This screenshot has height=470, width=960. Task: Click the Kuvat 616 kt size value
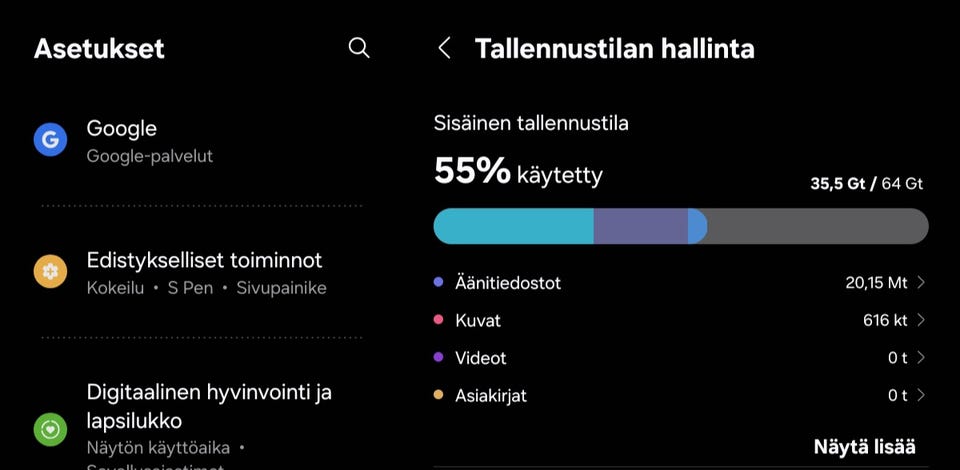885,321
